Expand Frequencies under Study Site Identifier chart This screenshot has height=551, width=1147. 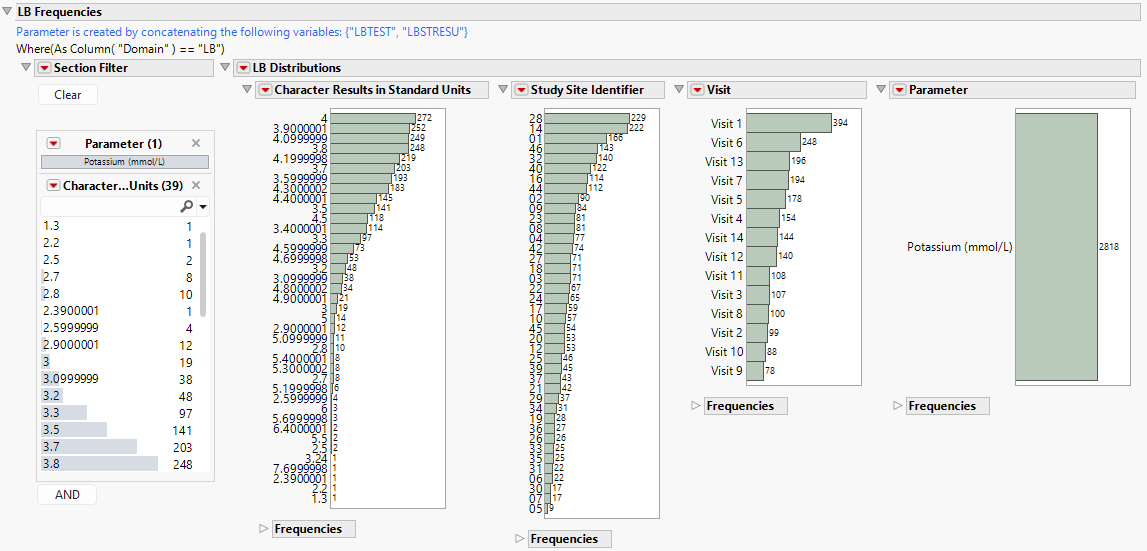520,539
